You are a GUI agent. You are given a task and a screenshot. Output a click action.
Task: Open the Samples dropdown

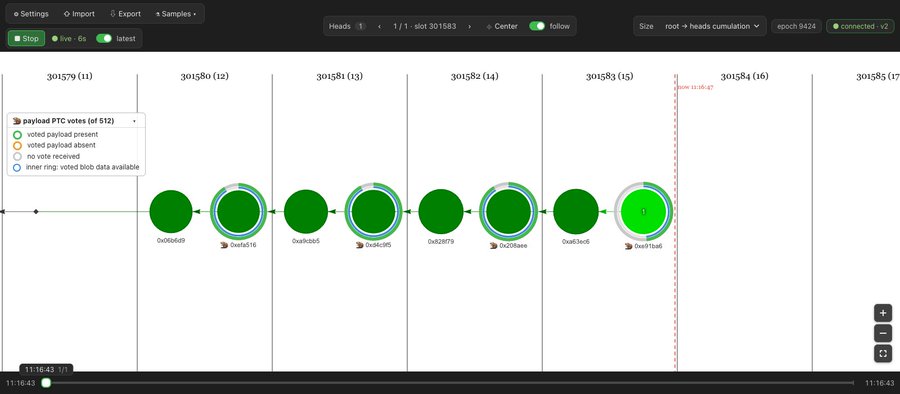(x=176, y=14)
